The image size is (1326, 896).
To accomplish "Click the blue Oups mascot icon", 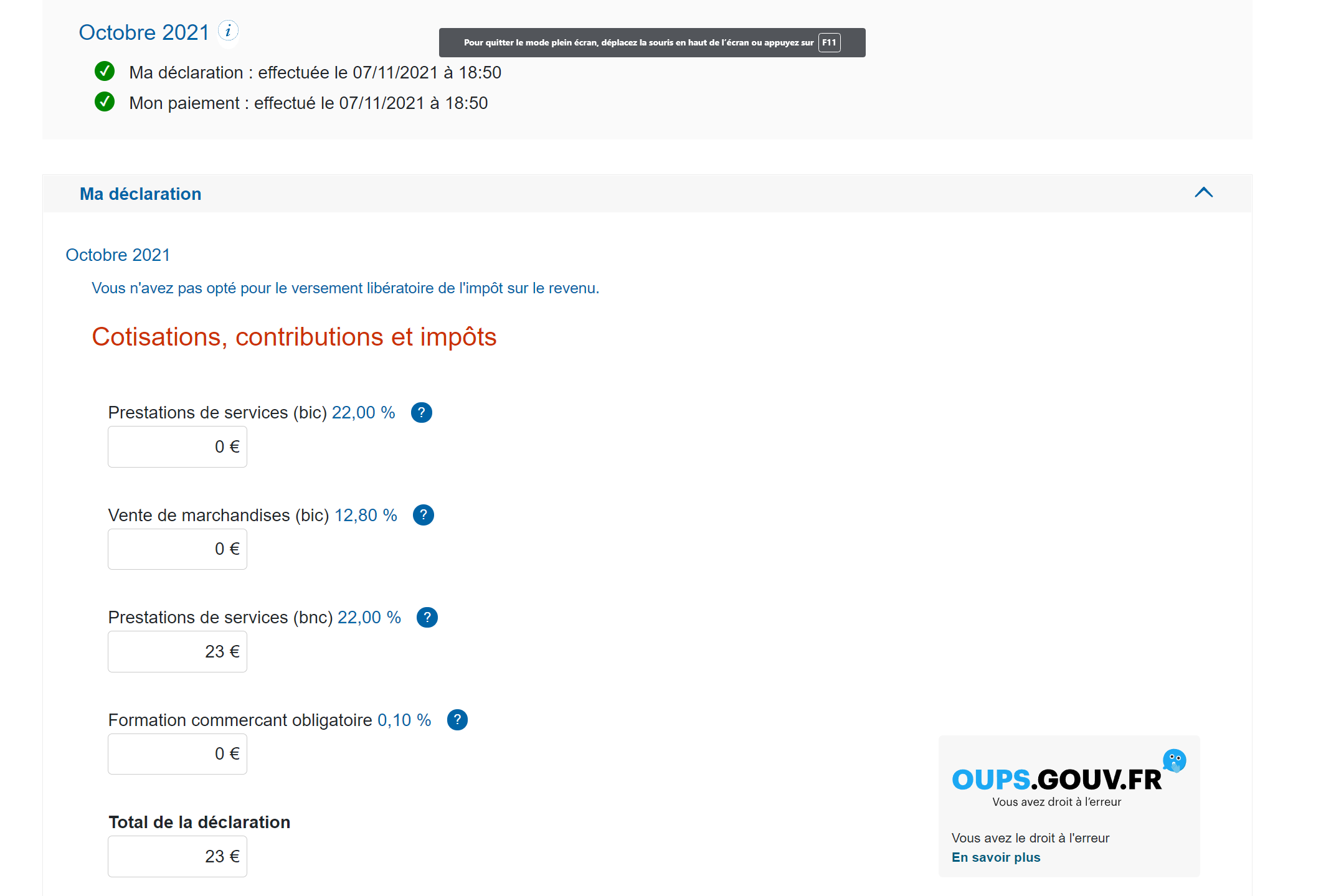I will (x=1174, y=760).
